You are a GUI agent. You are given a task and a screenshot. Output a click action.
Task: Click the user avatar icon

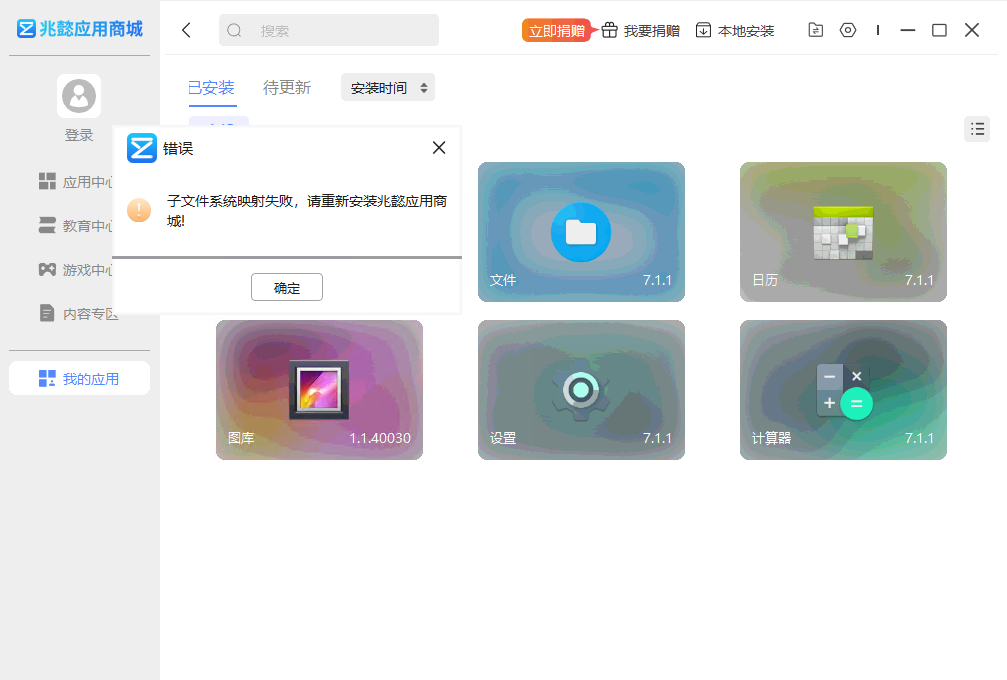79,96
